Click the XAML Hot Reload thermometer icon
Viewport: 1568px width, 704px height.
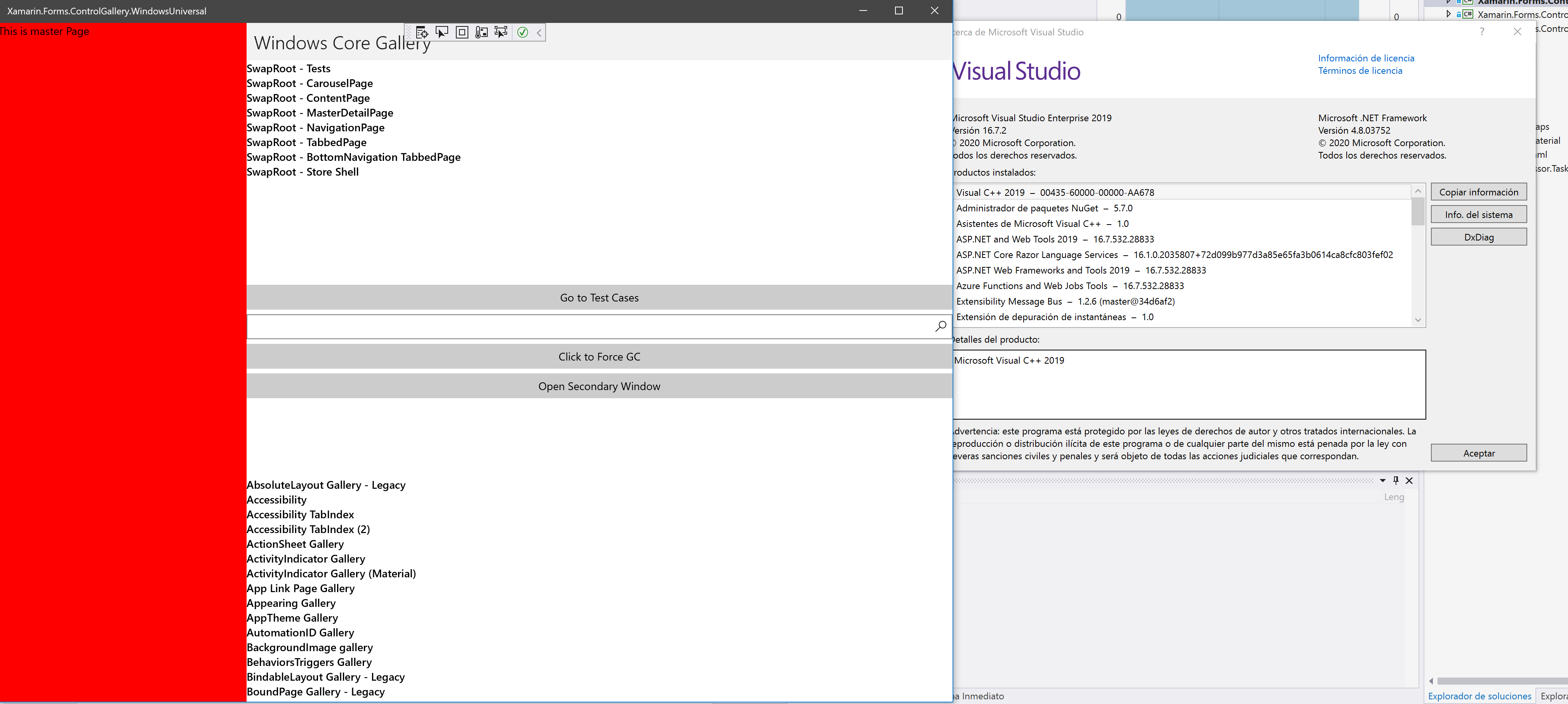point(482,32)
